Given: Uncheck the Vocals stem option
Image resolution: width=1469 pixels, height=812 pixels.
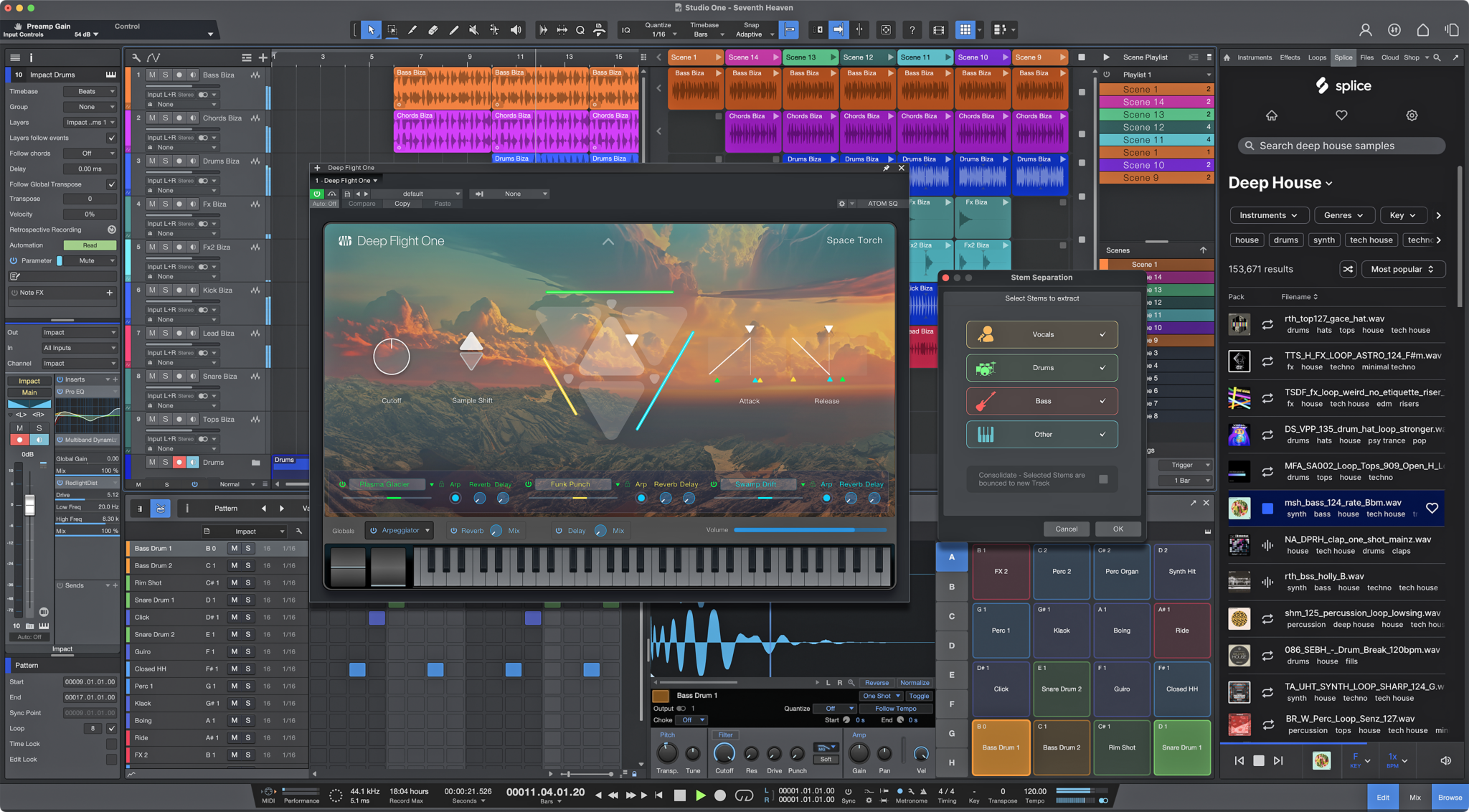Looking at the screenshot, I should coord(1102,334).
